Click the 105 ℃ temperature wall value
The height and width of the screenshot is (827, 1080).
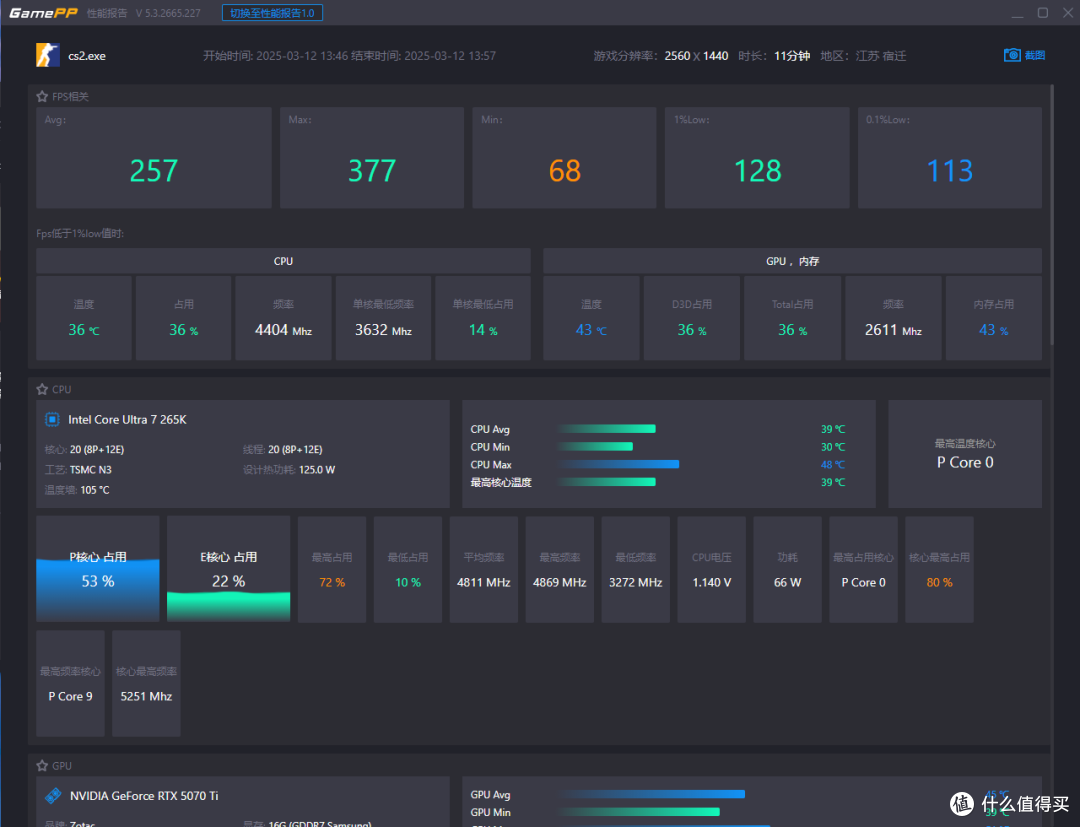(94, 490)
